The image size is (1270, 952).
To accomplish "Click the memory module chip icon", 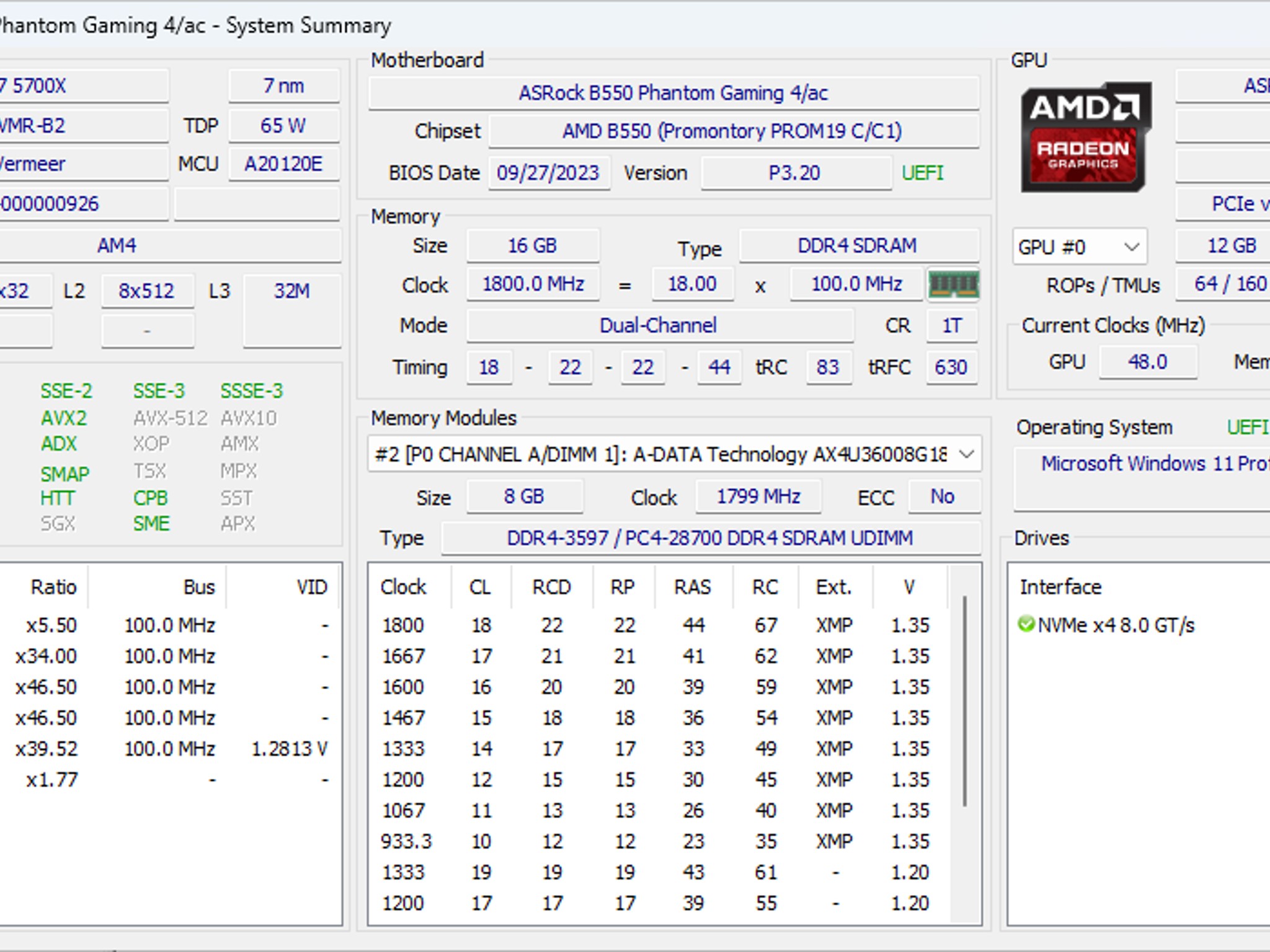I will (953, 285).
